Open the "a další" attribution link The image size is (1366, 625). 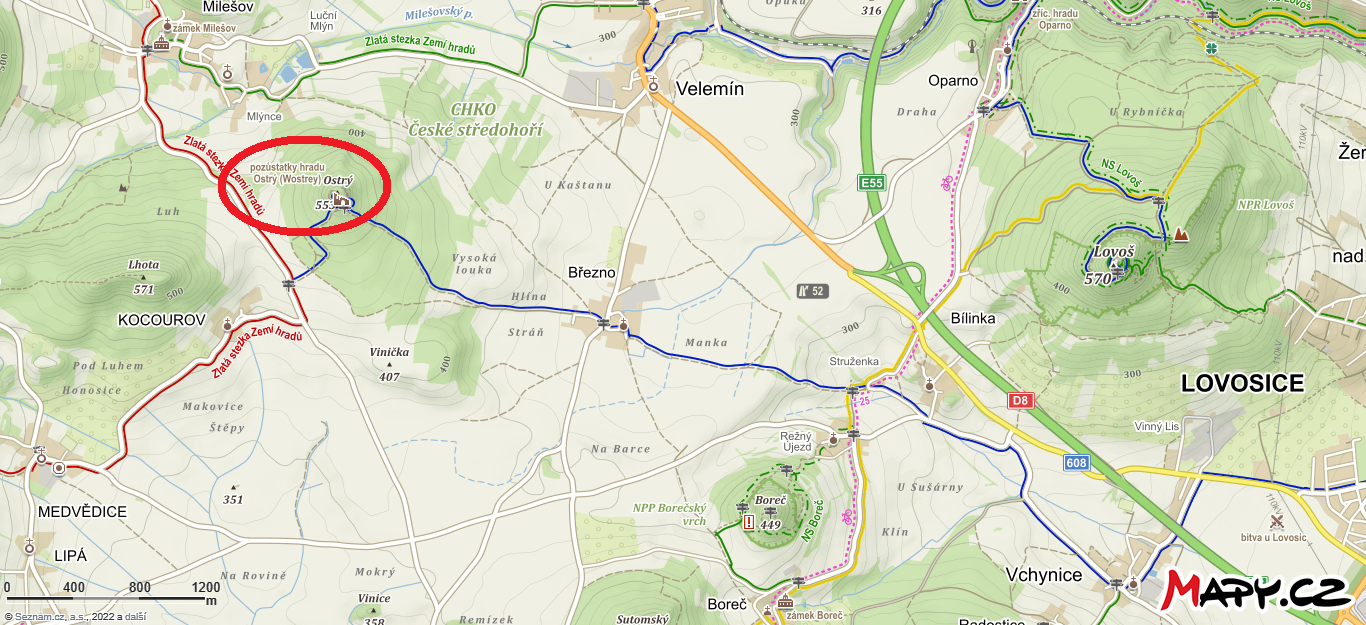click(135, 617)
